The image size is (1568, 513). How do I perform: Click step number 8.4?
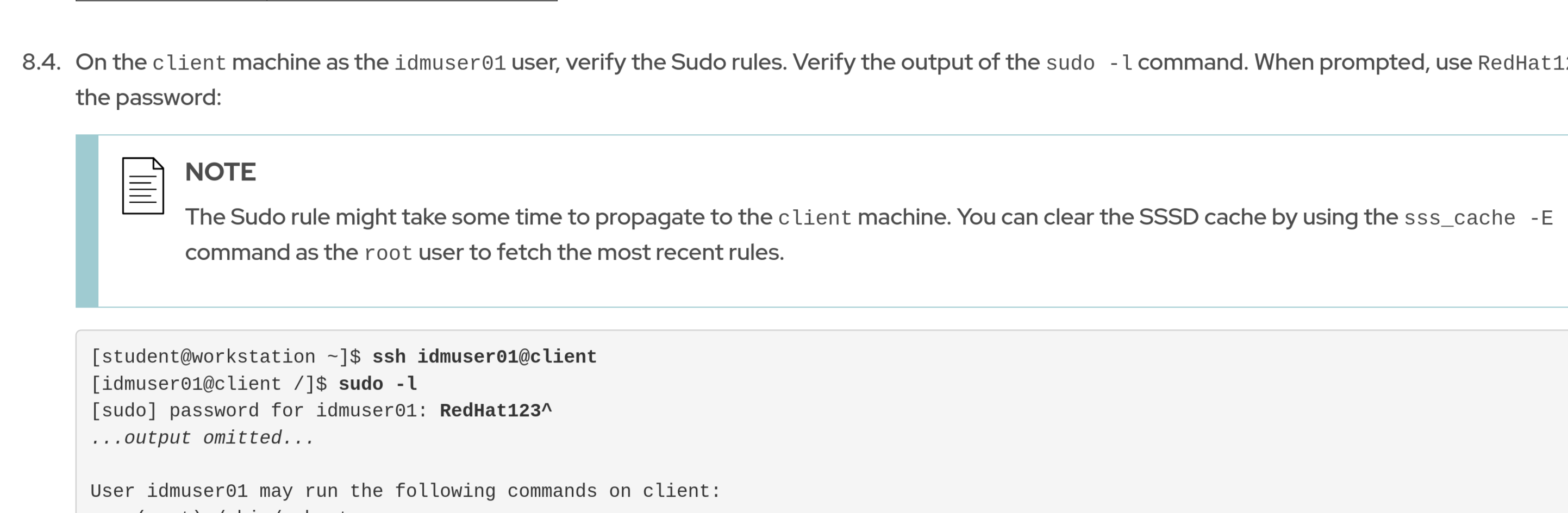(x=41, y=62)
